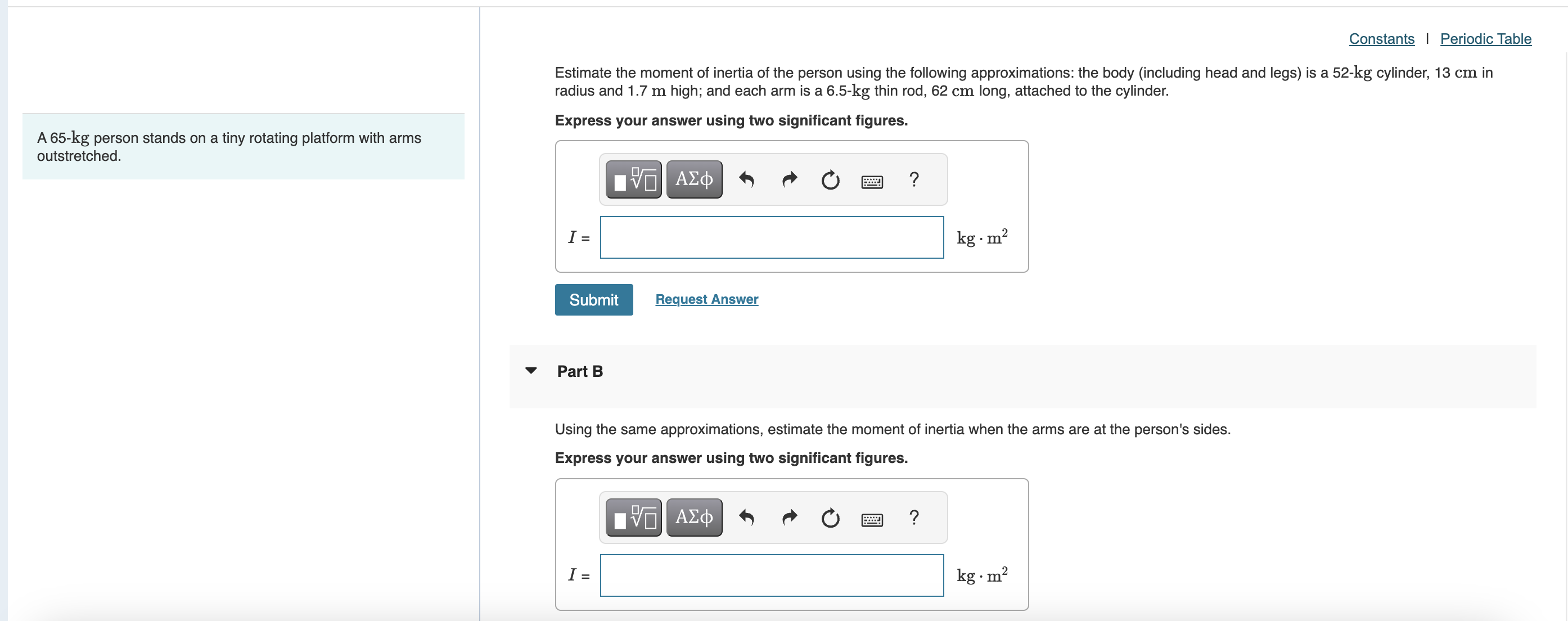Screen dimensions: 1568x621
Task: Redo an edit in the Part A editor
Action: coord(789,179)
